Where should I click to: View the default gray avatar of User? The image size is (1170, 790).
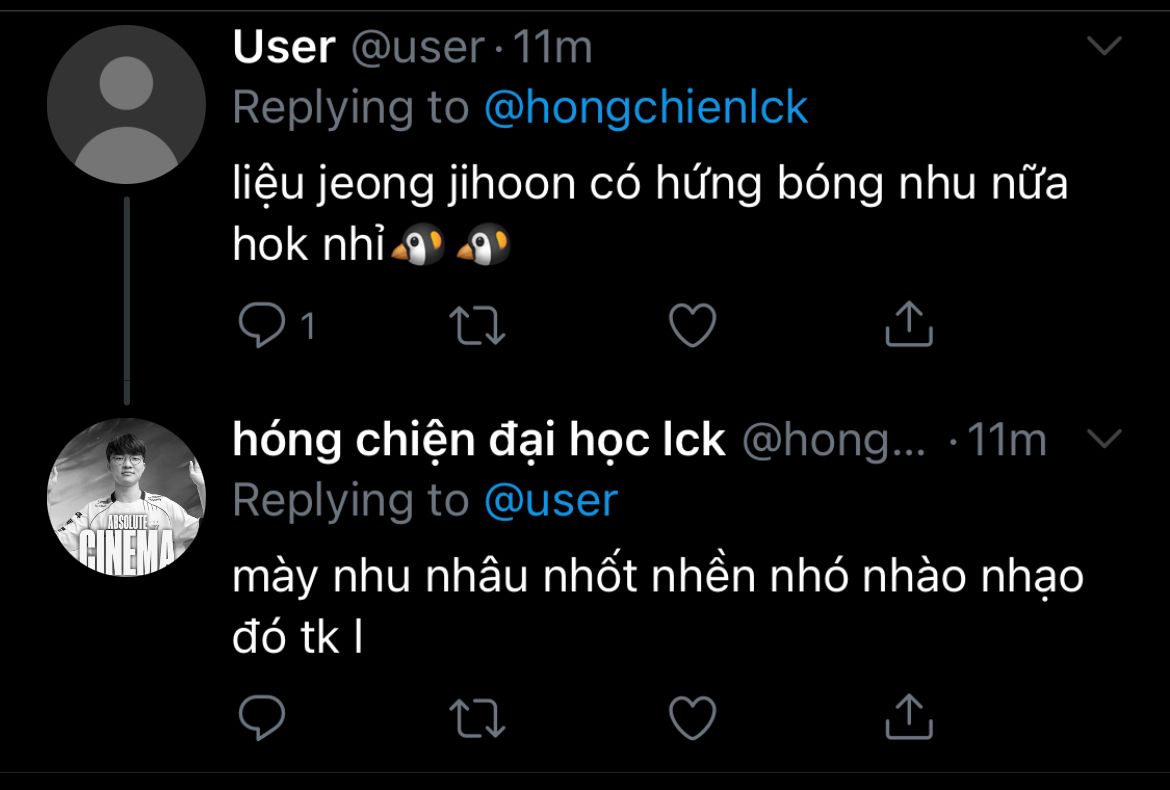tap(126, 104)
